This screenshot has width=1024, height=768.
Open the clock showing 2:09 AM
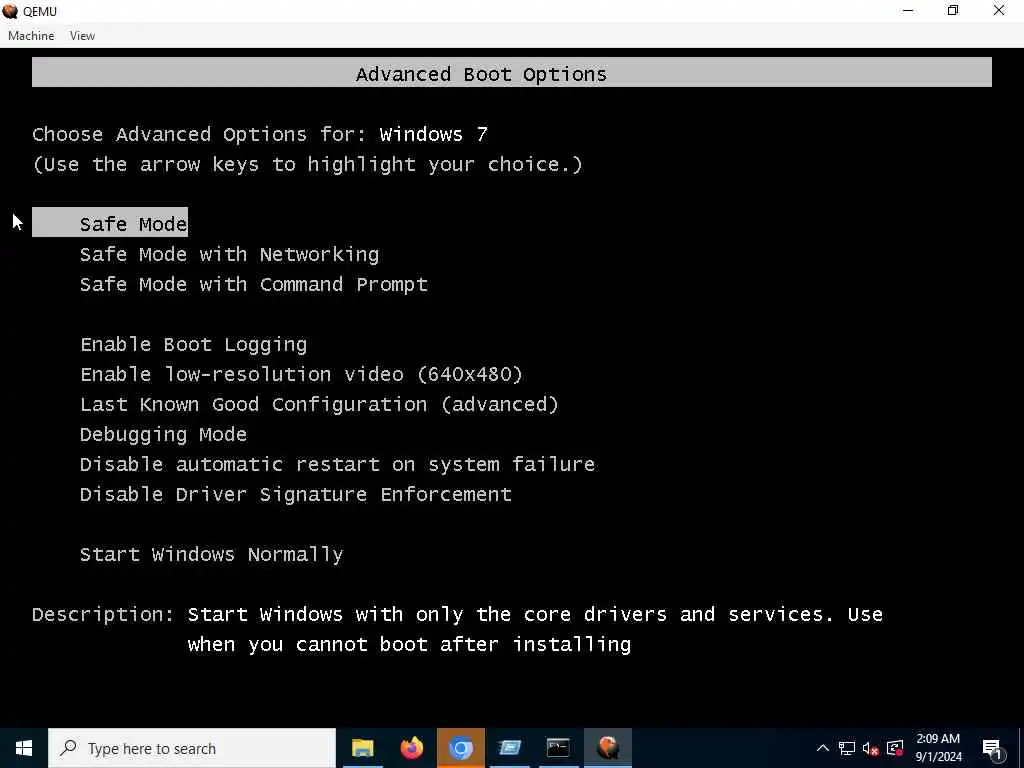click(x=938, y=748)
